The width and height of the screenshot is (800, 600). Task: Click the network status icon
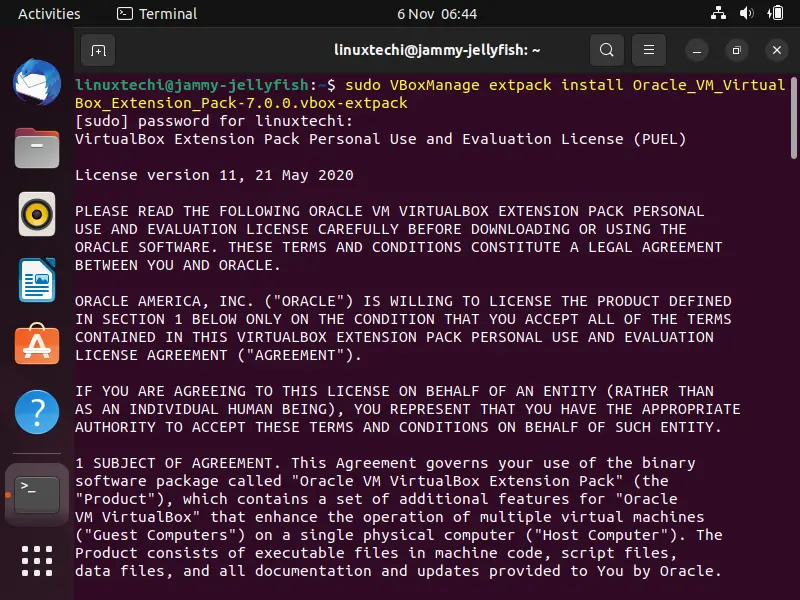(x=718, y=13)
